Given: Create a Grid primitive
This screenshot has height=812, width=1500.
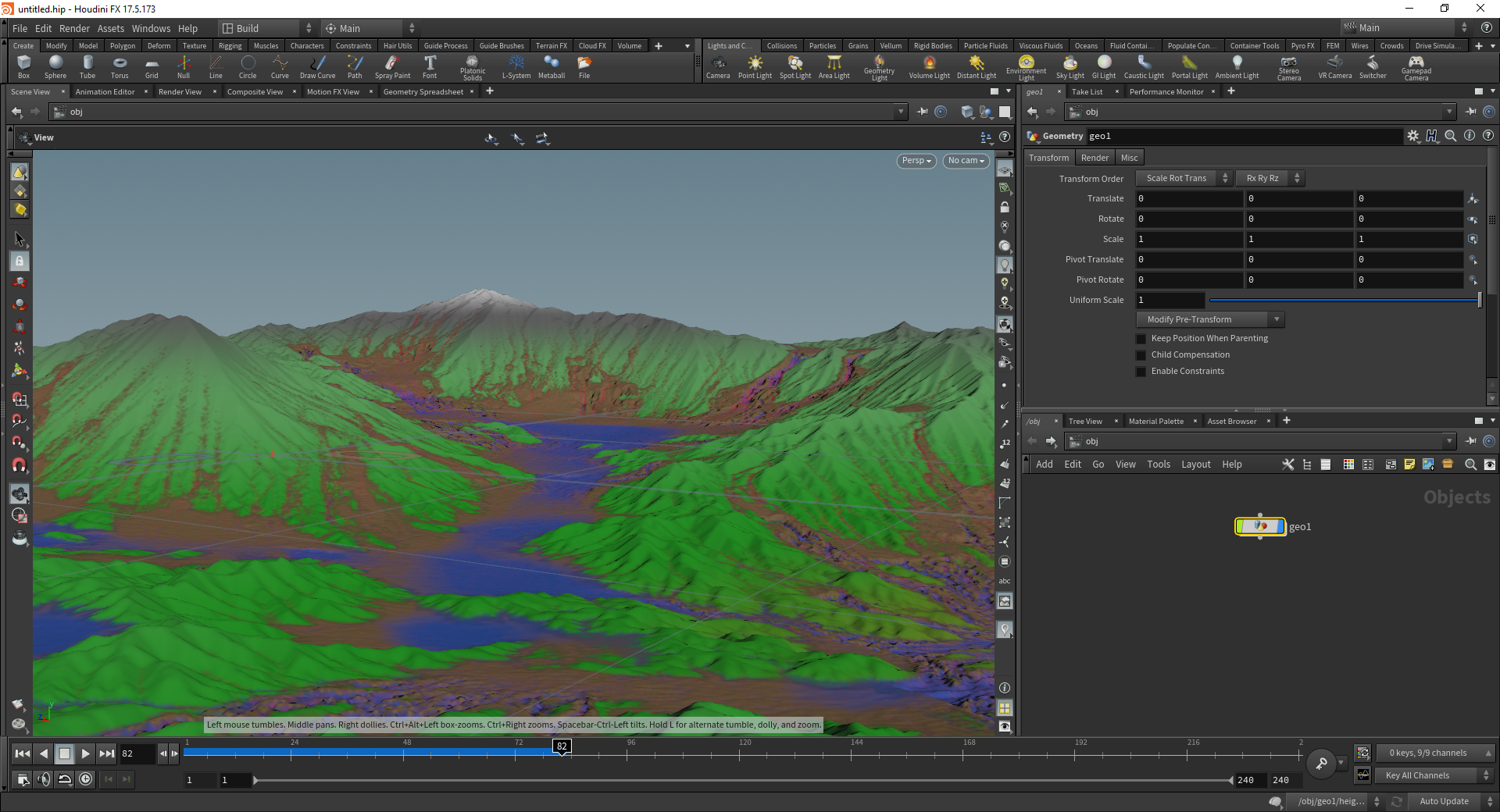Looking at the screenshot, I should (152, 67).
